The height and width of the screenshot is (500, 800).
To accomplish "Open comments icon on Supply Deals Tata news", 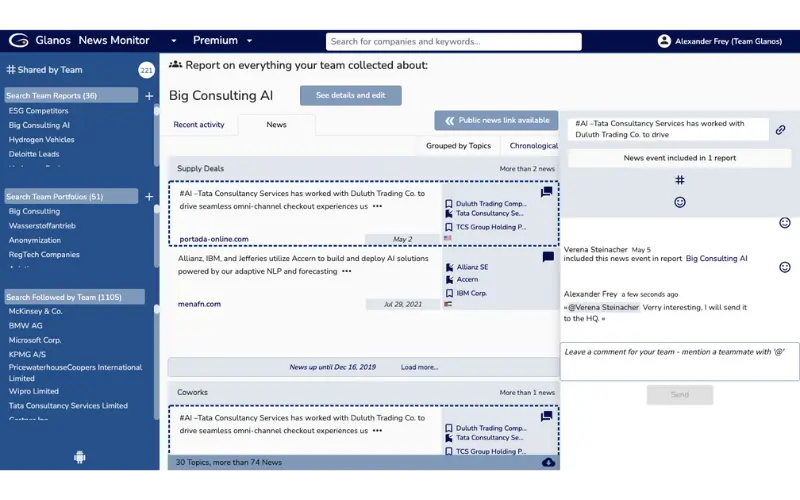I will click(546, 192).
